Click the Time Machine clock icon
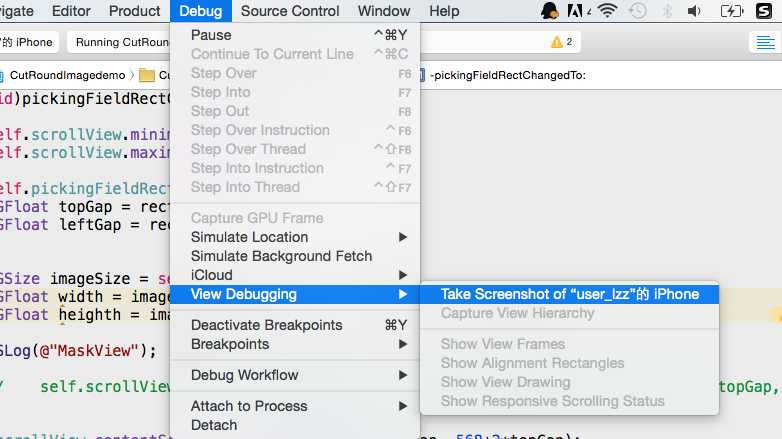Viewport: 782px width, 439px height. pyautogui.click(x=637, y=10)
